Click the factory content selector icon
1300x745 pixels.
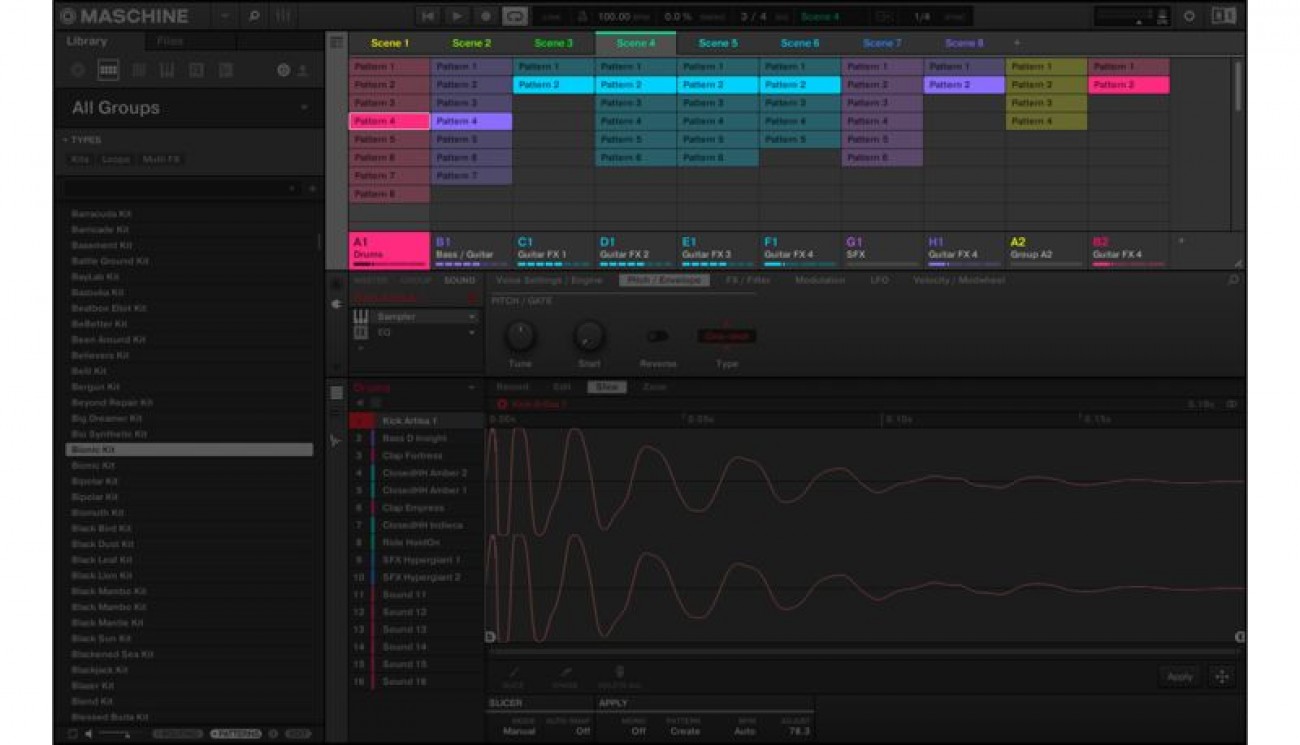tap(283, 71)
